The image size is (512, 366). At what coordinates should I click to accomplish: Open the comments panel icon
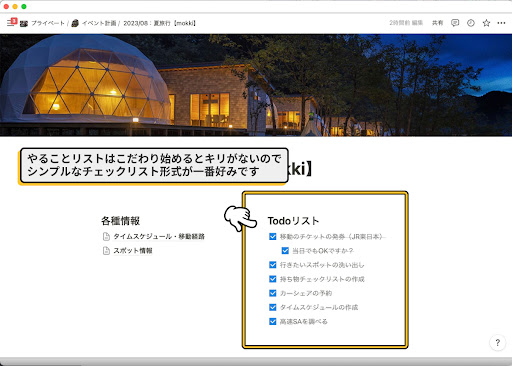[455, 23]
